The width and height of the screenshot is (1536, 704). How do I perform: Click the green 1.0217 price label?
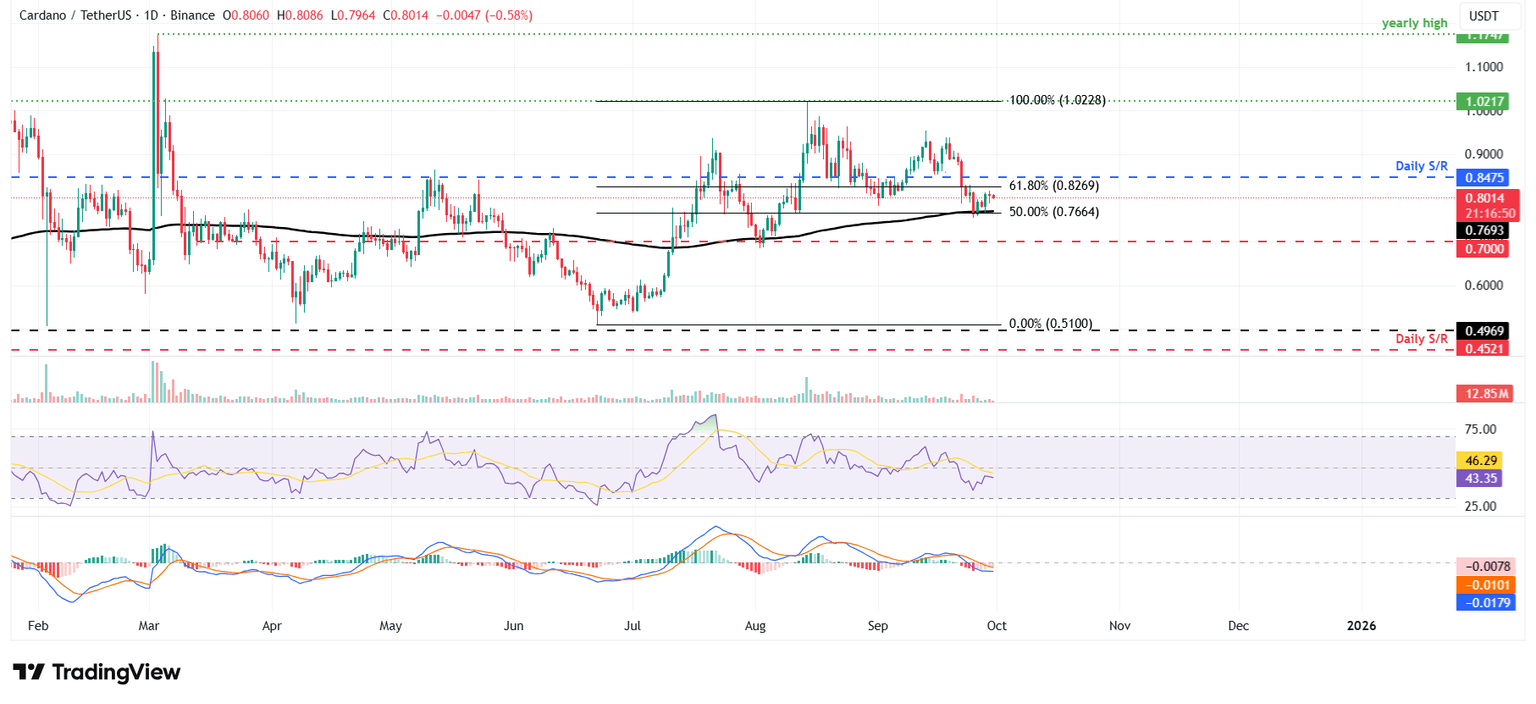click(1487, 101)
